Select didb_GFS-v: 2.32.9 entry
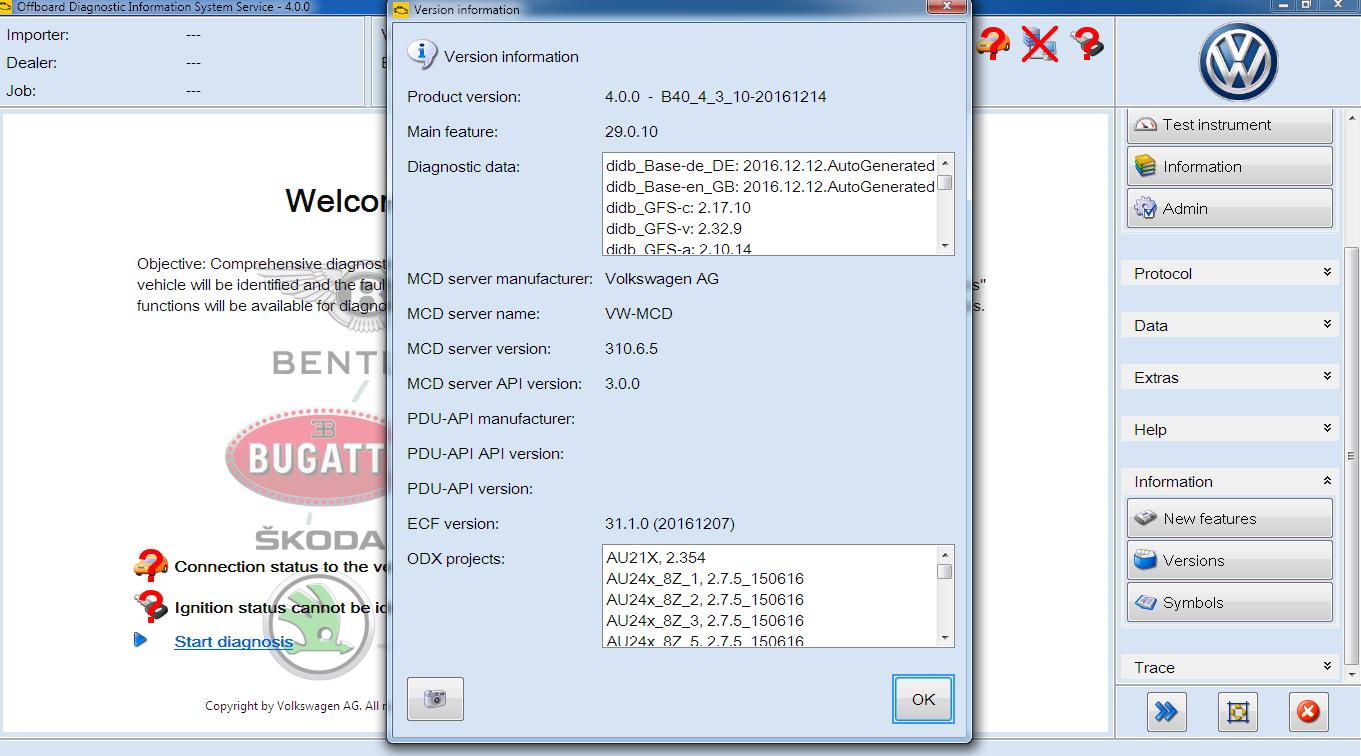The image size is (1361, 756). tap(674, 229)
